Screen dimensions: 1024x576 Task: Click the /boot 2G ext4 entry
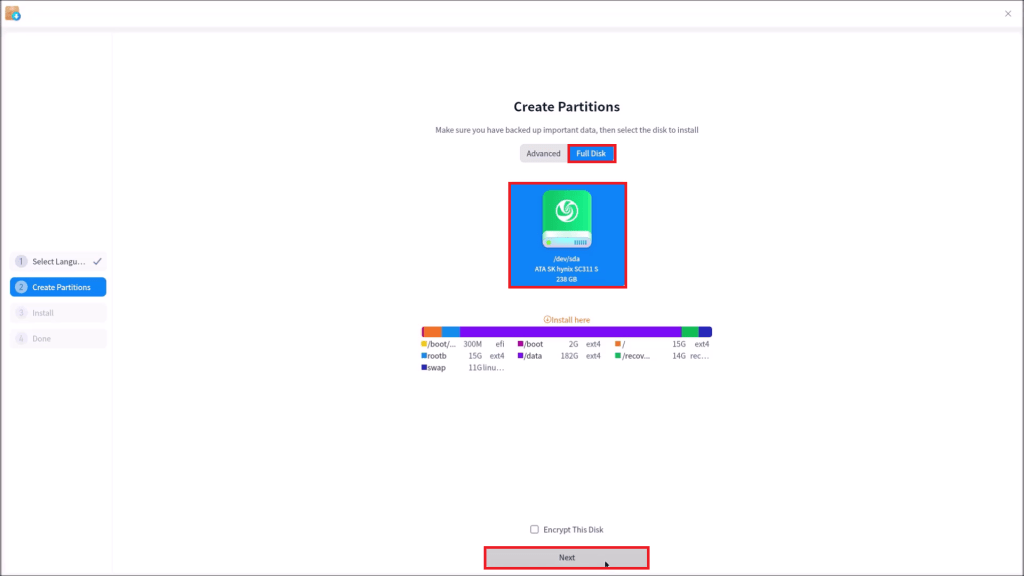pos(559,344)
